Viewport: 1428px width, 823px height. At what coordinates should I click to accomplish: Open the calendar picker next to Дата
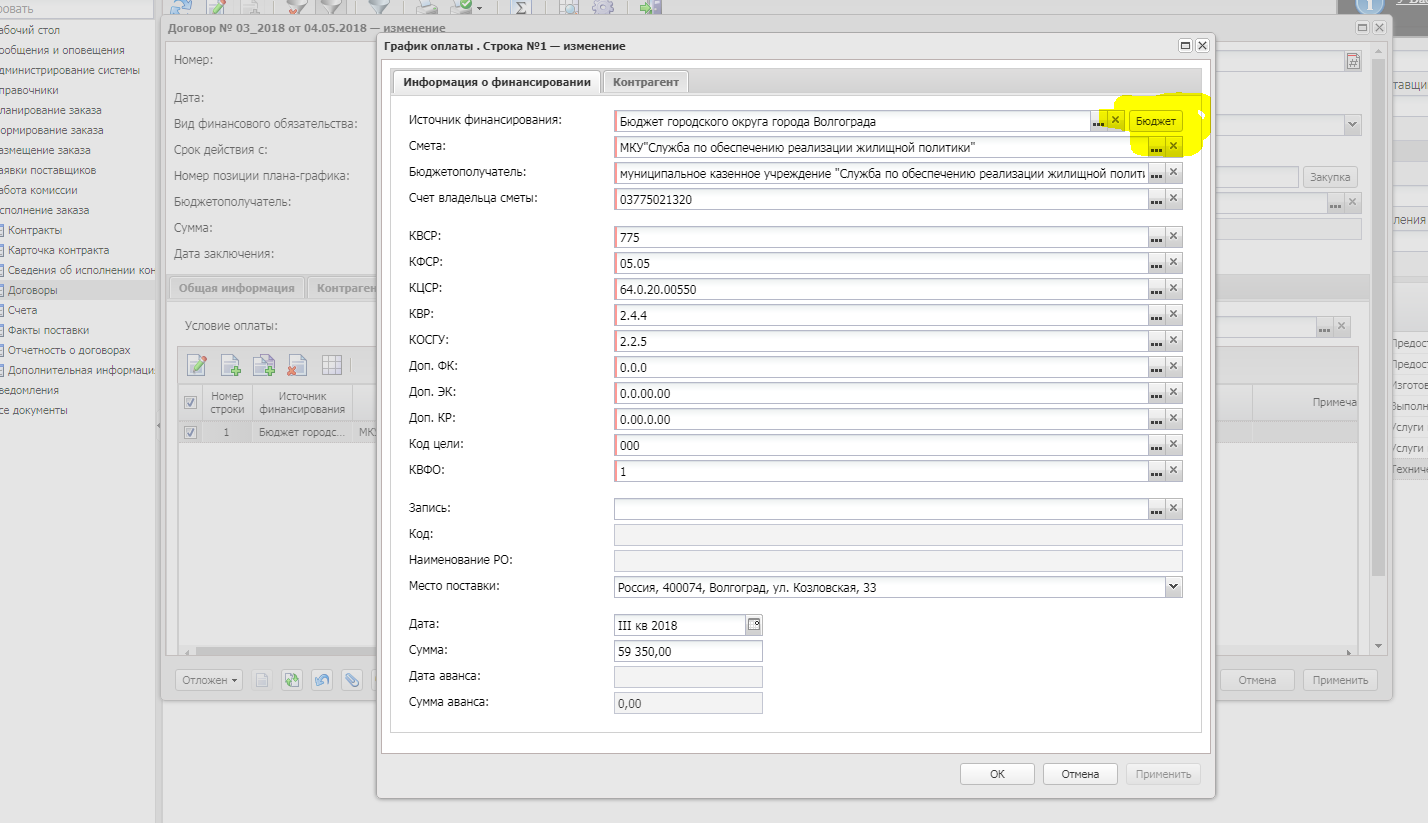754,625
